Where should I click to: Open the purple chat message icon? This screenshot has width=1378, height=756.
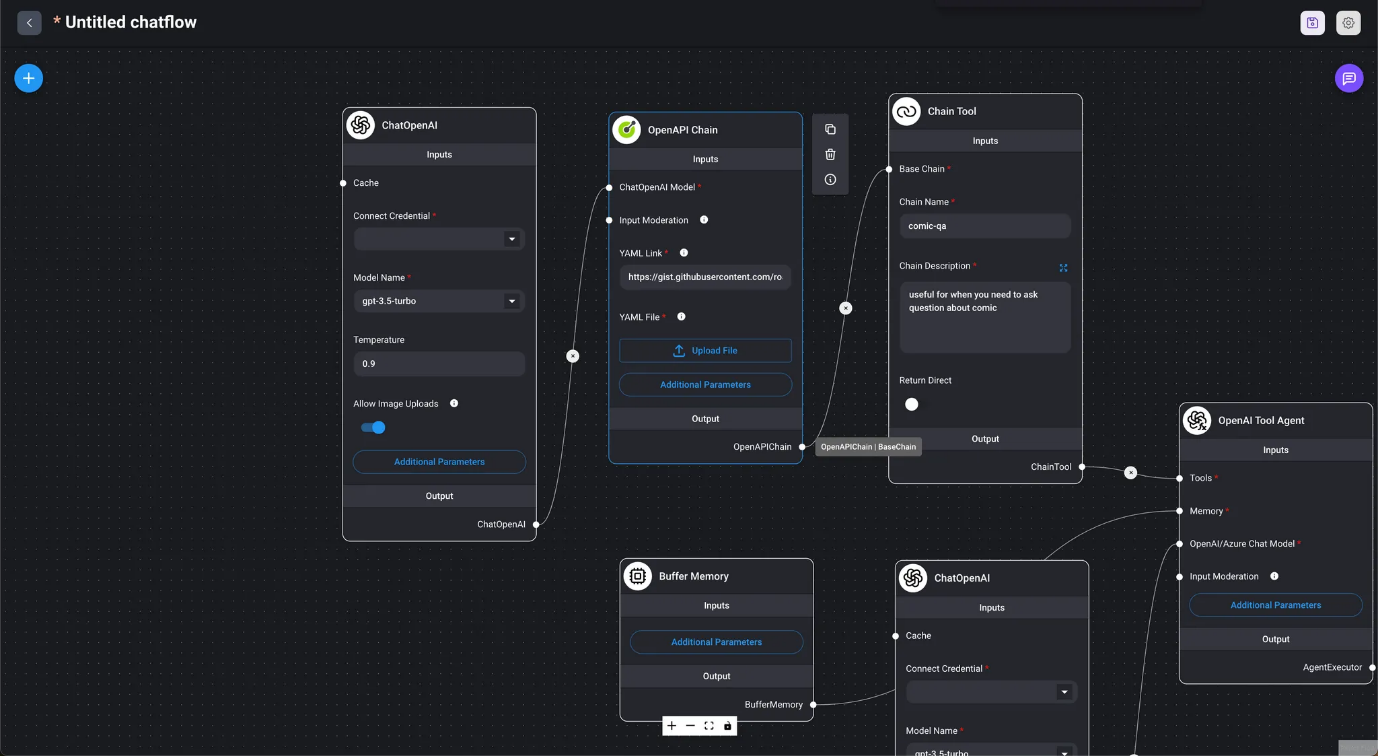(x=1349, y=78)
